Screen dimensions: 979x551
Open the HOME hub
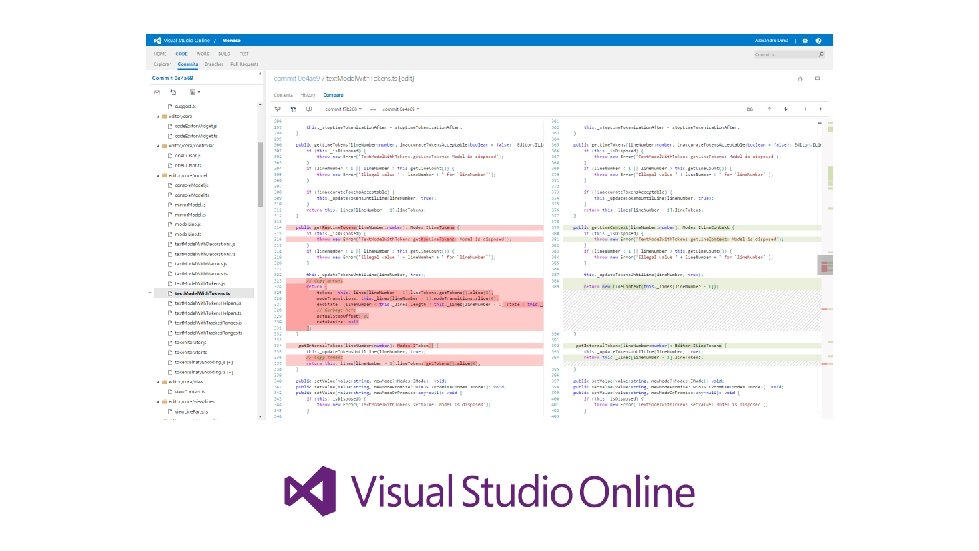coord(160,54)
